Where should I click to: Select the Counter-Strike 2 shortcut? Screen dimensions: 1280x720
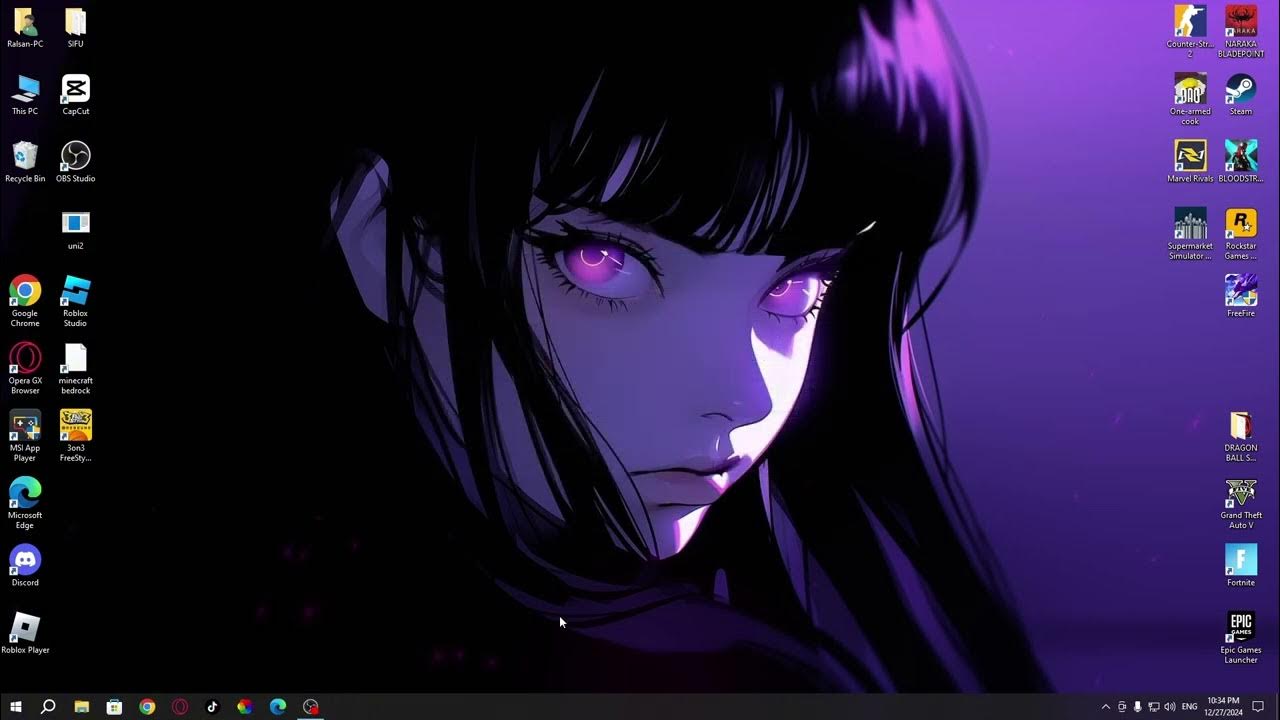coord(1190,32)
